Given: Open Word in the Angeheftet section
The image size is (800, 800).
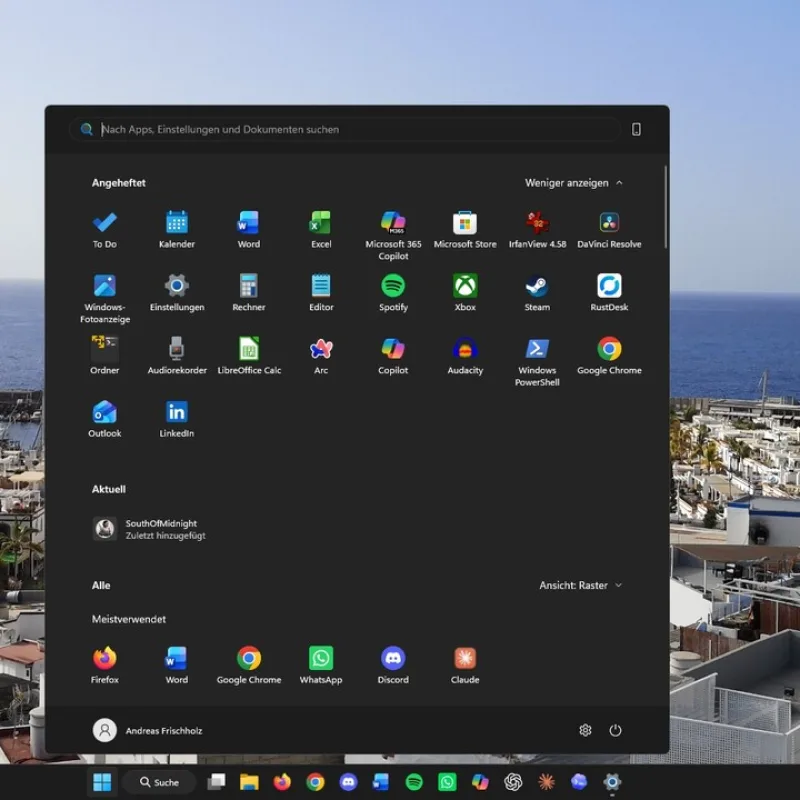Looking at the screenshot, I should pos(248,230).
